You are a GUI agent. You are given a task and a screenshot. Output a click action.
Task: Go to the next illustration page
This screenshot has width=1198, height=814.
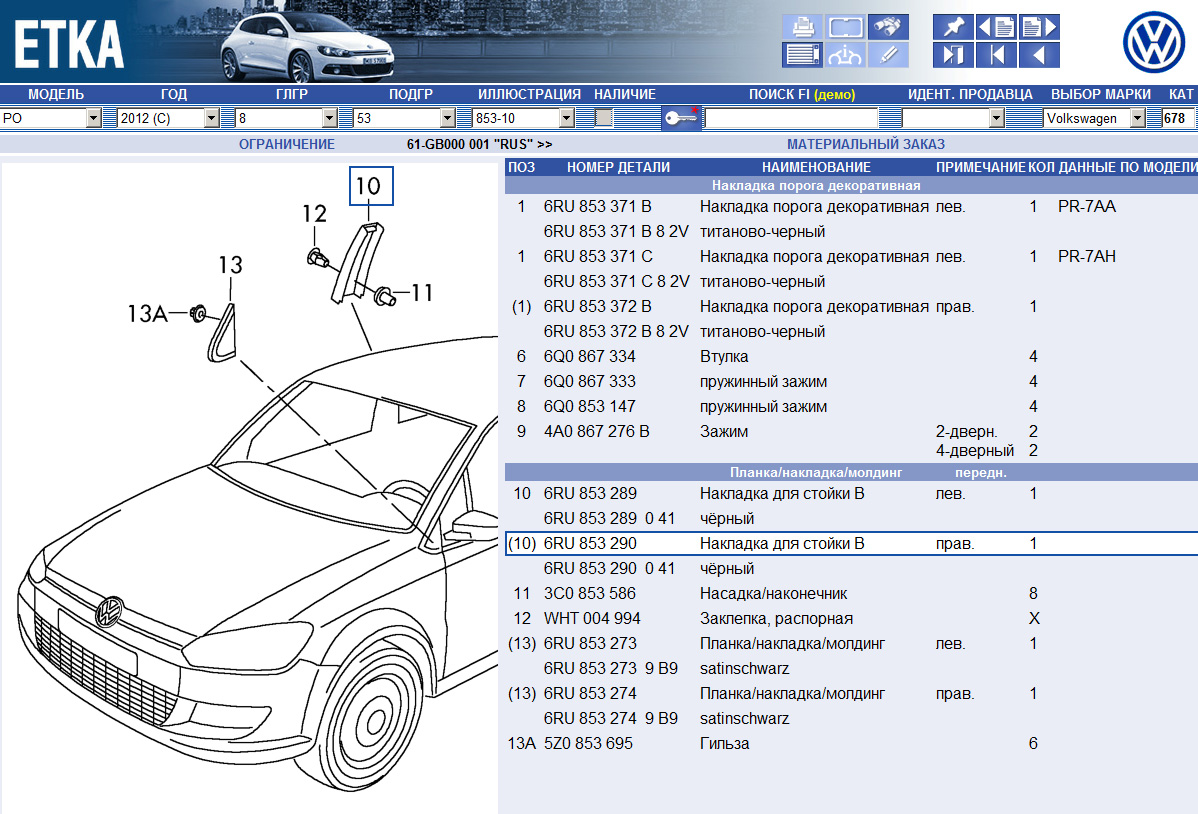(x=1038, y=27)
